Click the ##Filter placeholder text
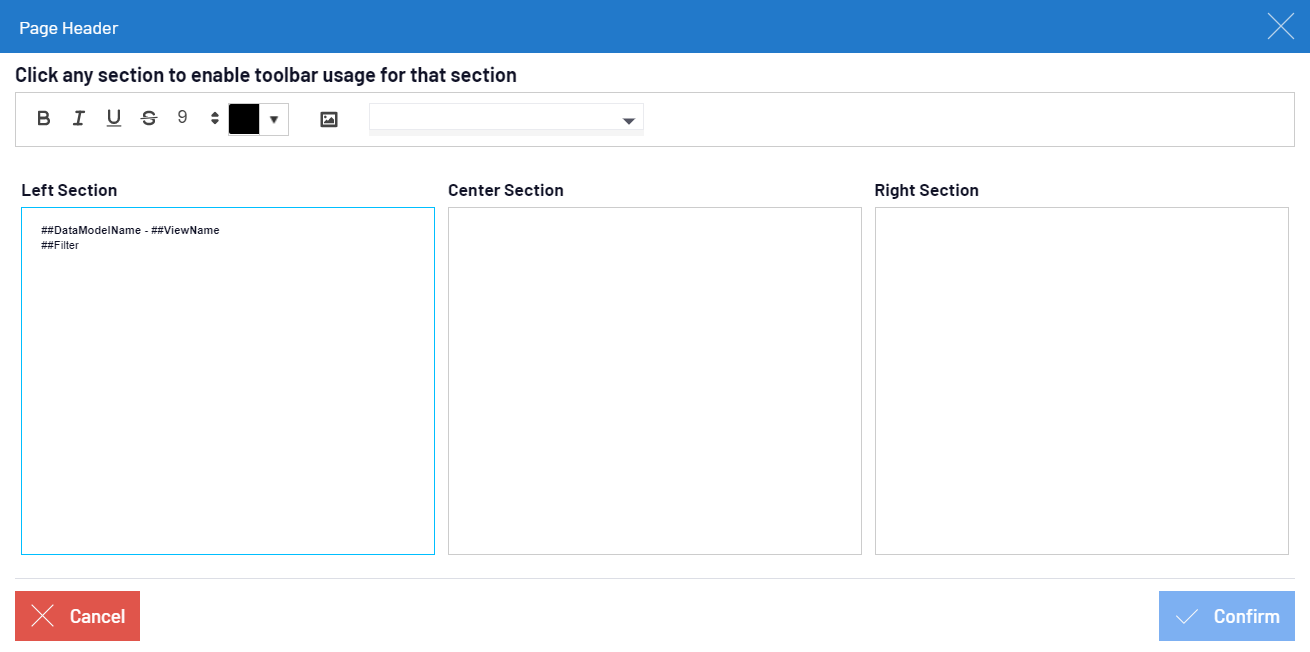This screenshot has width=1310, height=652. [x=60, y=246]
